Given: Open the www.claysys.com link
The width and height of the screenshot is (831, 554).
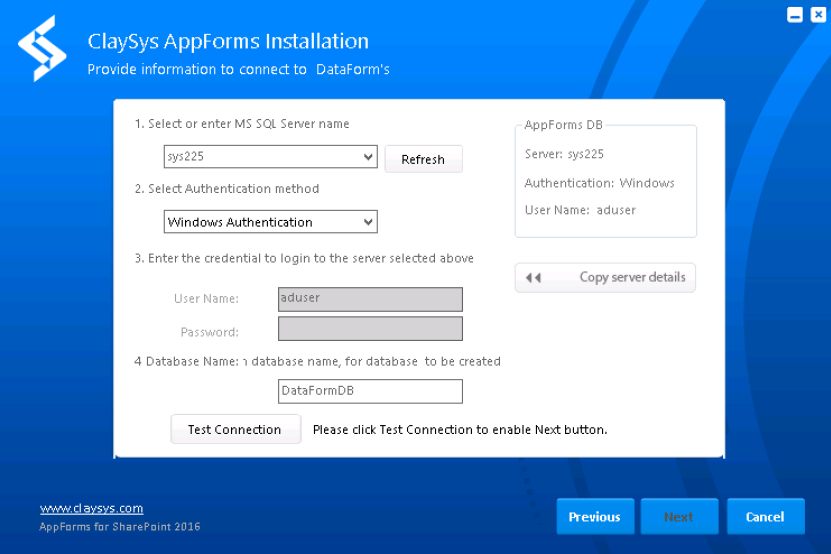Looking at the screenshot, I should (91, 508).
